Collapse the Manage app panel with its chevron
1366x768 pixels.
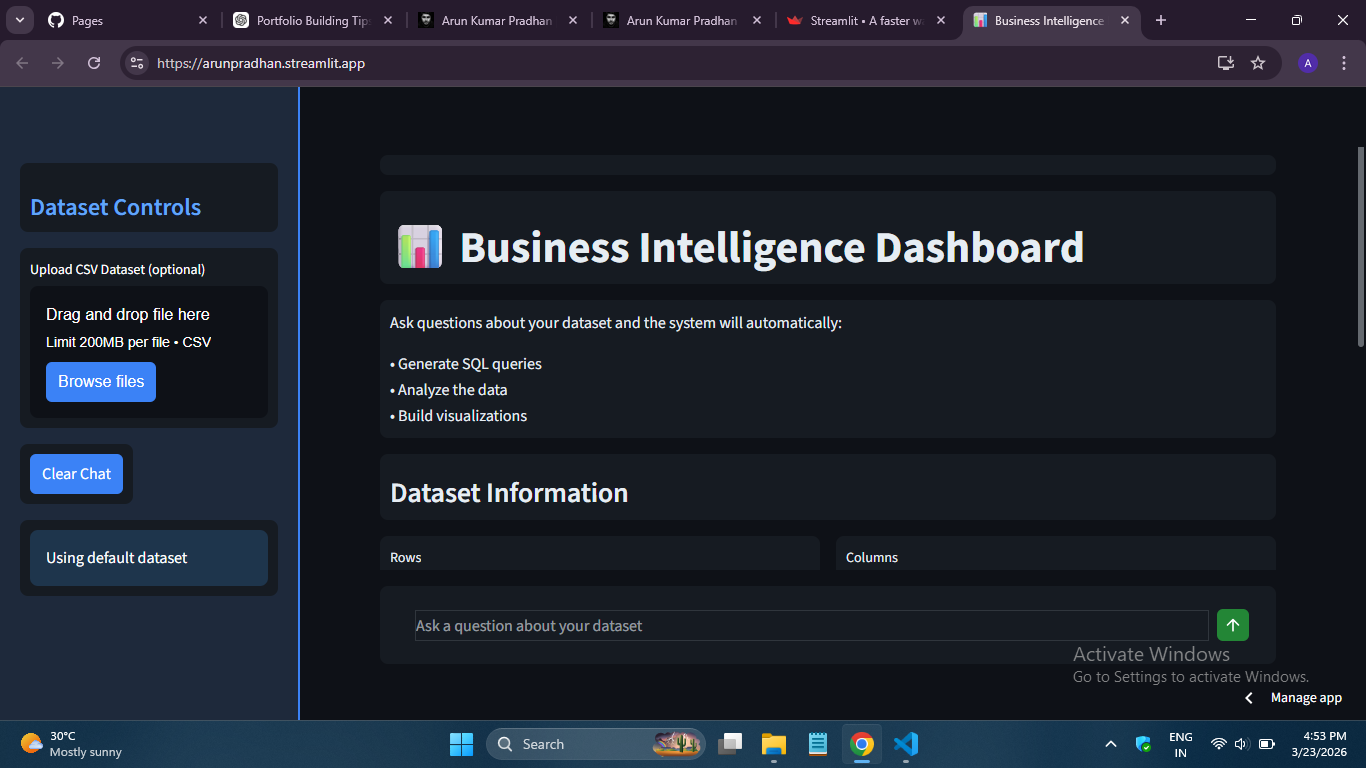pos(1248,697)
